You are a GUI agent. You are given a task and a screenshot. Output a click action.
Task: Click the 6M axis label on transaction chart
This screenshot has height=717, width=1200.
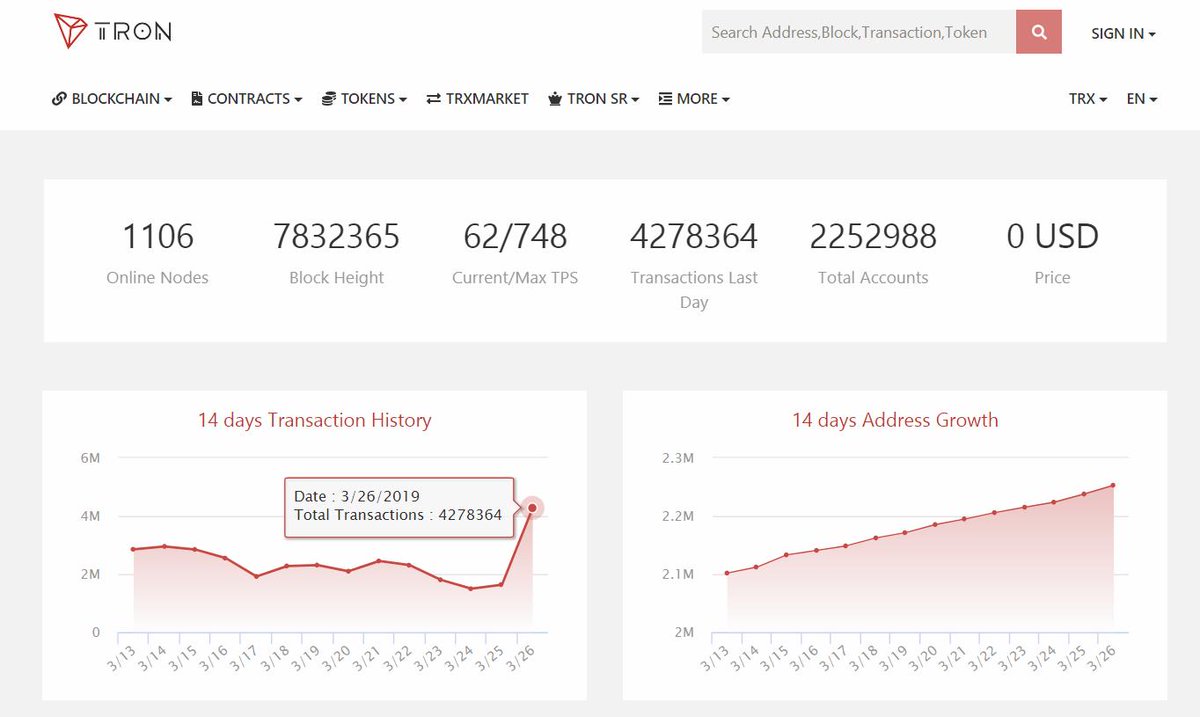point(90,458)
